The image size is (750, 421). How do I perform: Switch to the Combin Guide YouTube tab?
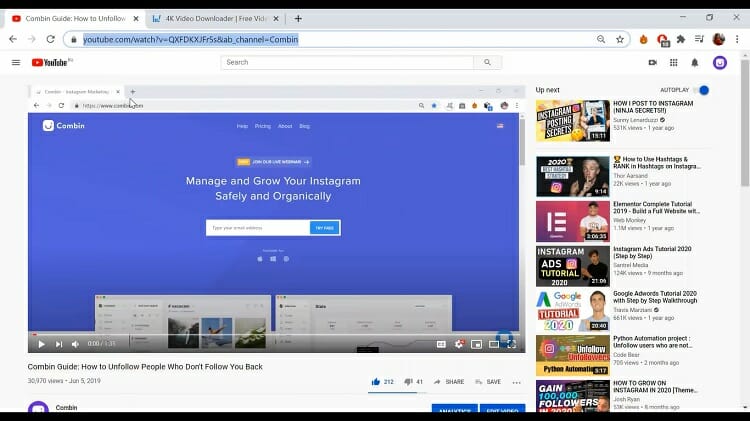click(75, 19)
